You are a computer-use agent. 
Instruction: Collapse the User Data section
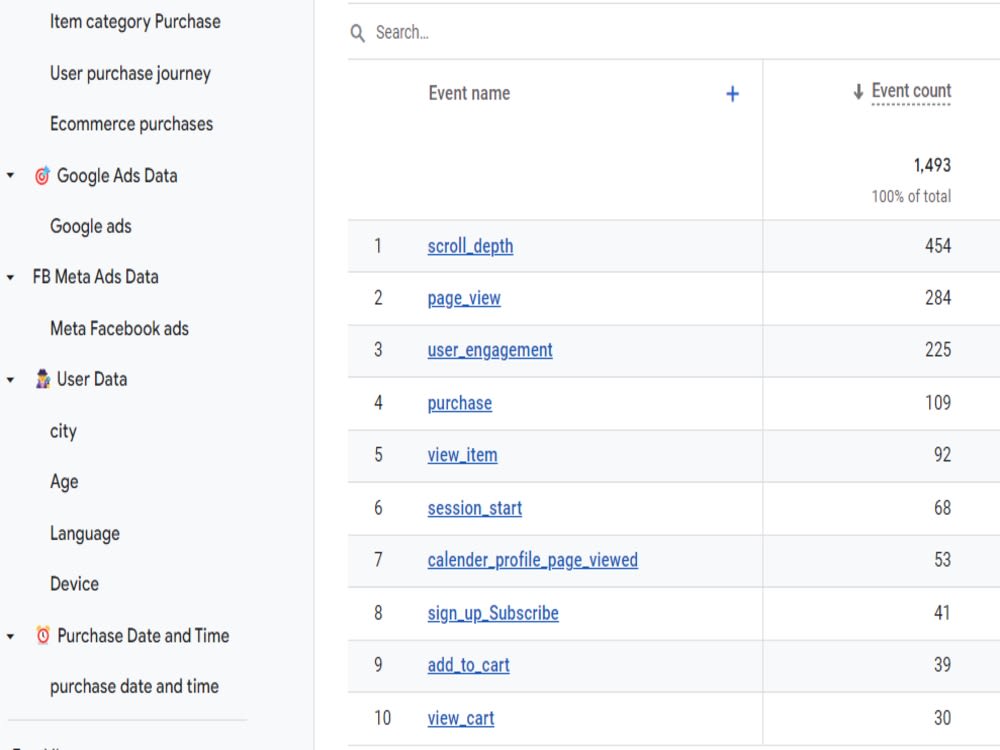12,379
